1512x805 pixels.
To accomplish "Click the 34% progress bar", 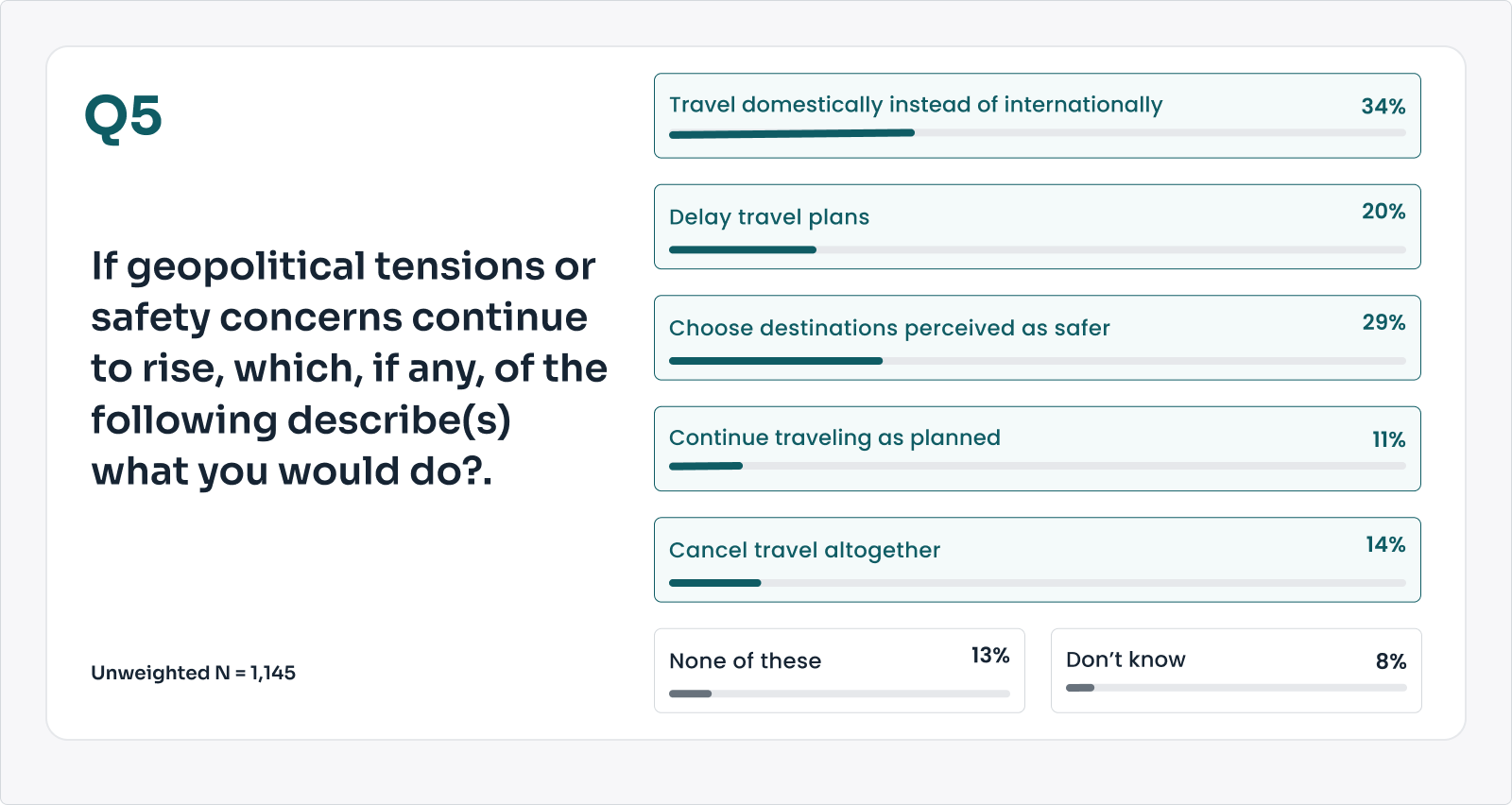I will pyautogui.click(x=1037, y=133).
